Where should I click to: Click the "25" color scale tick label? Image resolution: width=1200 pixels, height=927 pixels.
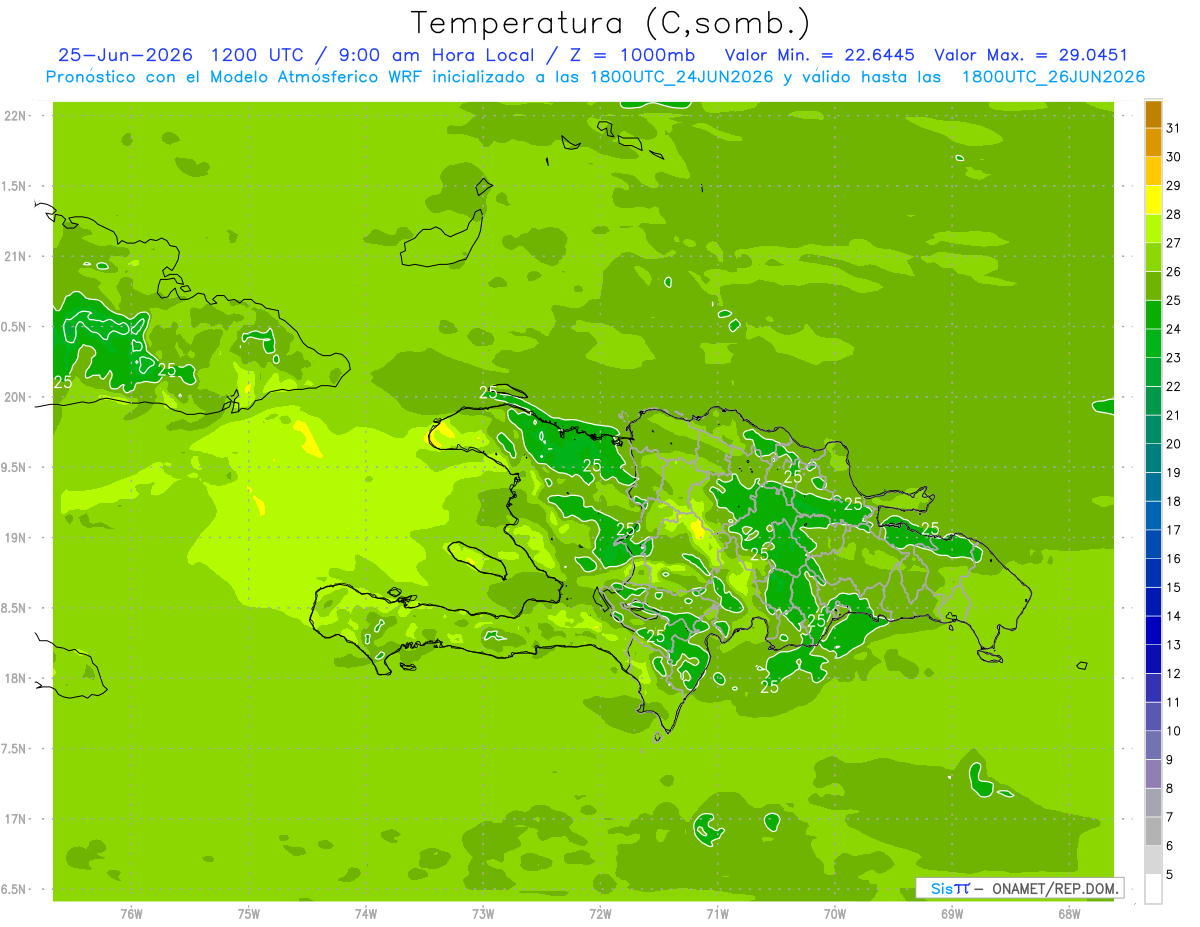(1174, 301)
